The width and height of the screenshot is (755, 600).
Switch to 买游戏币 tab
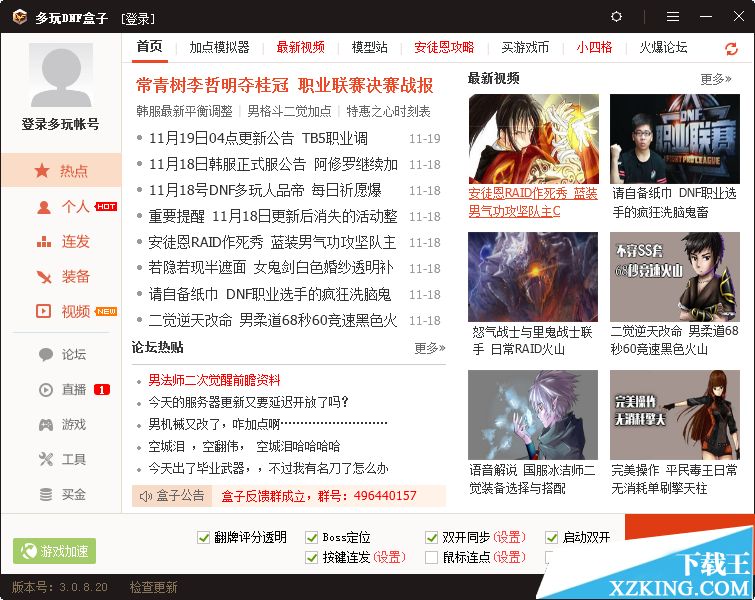point(525,47)
